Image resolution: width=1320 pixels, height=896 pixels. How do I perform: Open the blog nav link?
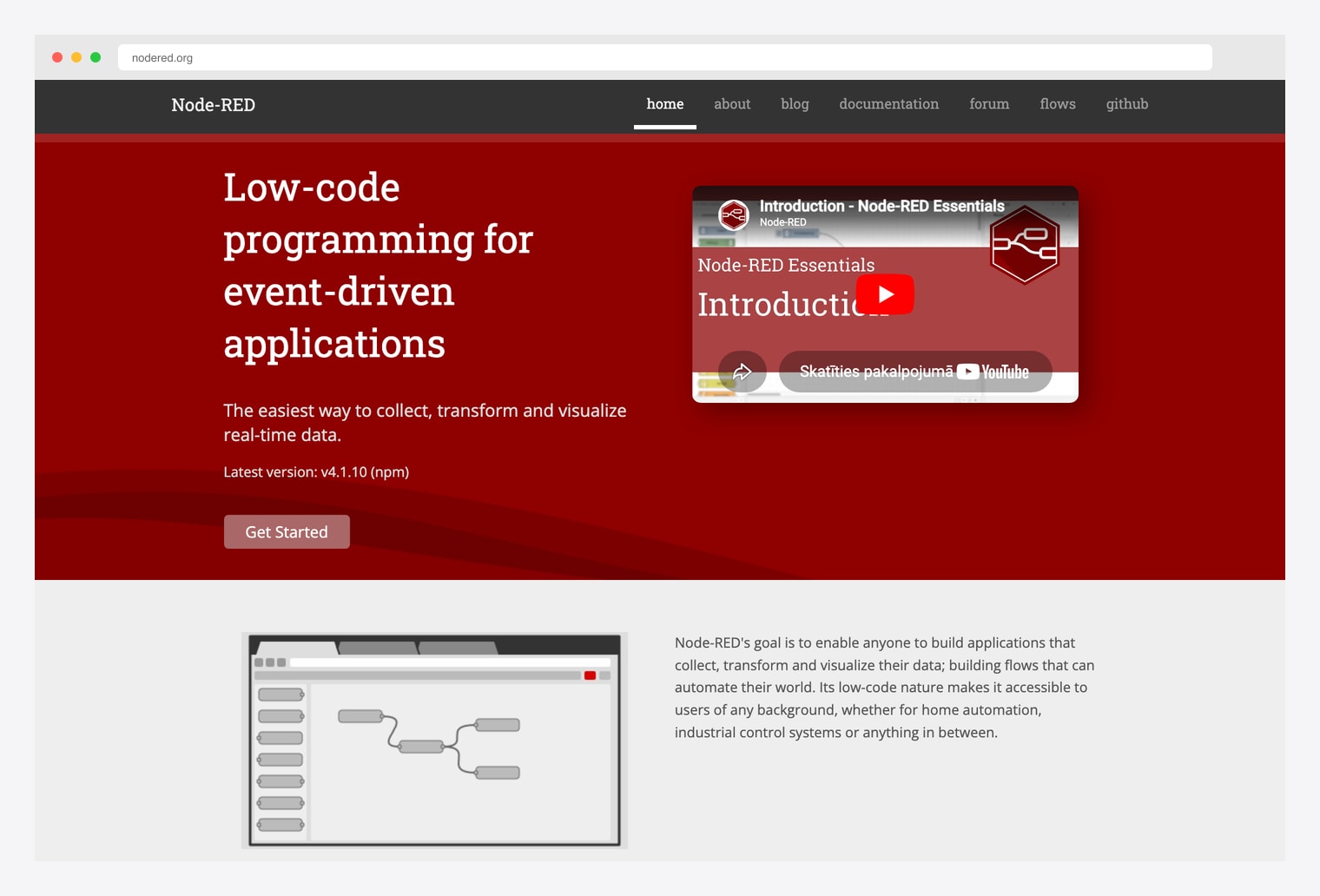[795, 104]
